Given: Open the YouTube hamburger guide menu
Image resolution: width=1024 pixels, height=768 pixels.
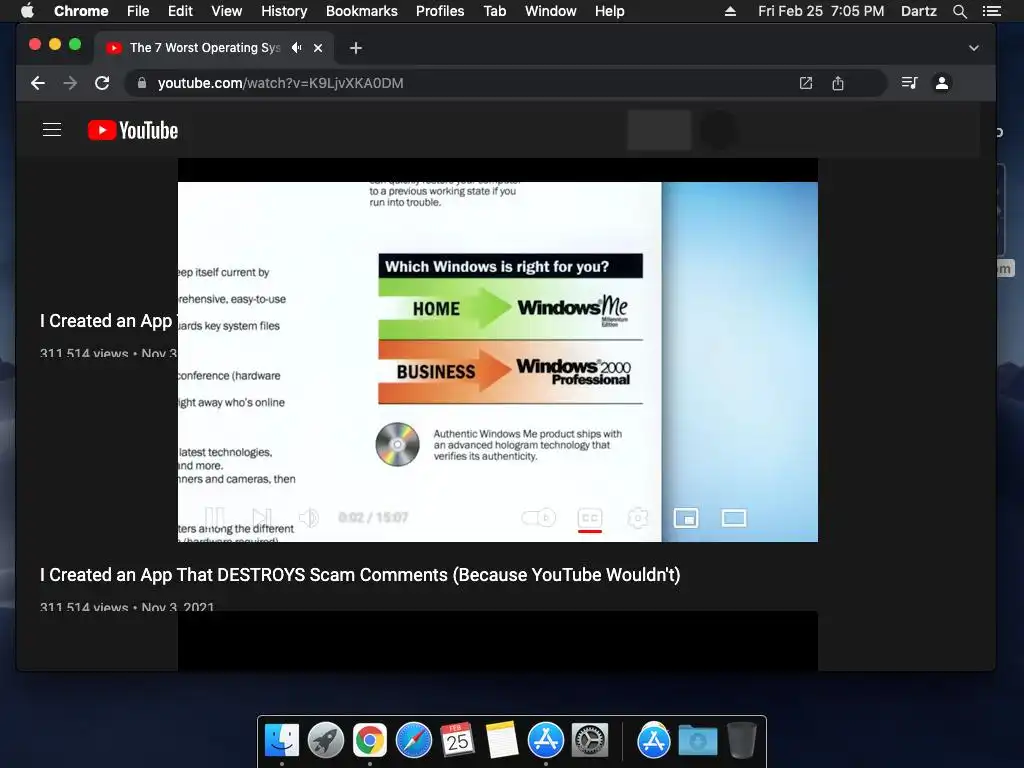Looking at the screenshot, I should point(52,130).
